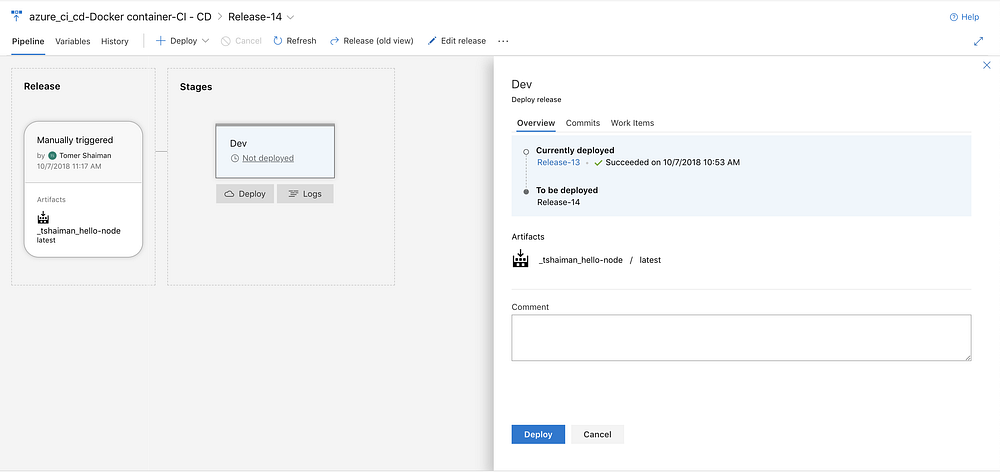
Task: Click inside the Comment text box
Action: 741,337
